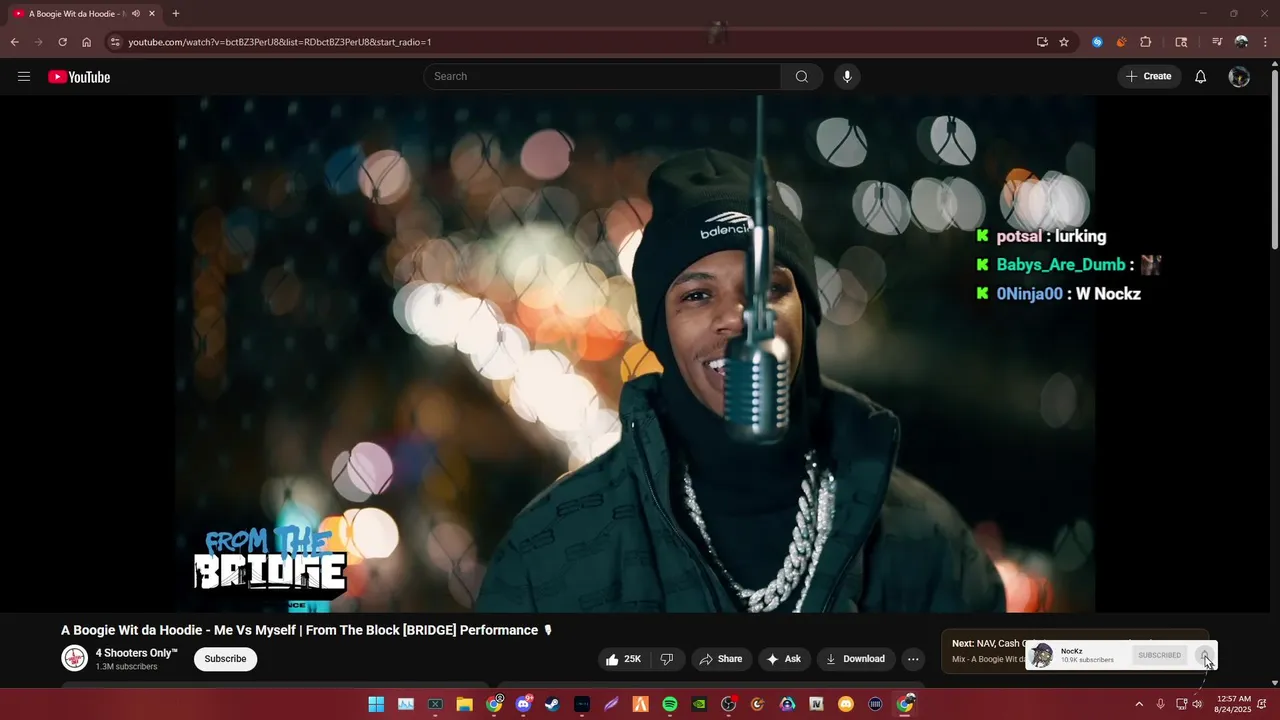Viewport: 1280px width, 720px height.
Task: Go back with the browser arrow
Action: tap(15, 42)
